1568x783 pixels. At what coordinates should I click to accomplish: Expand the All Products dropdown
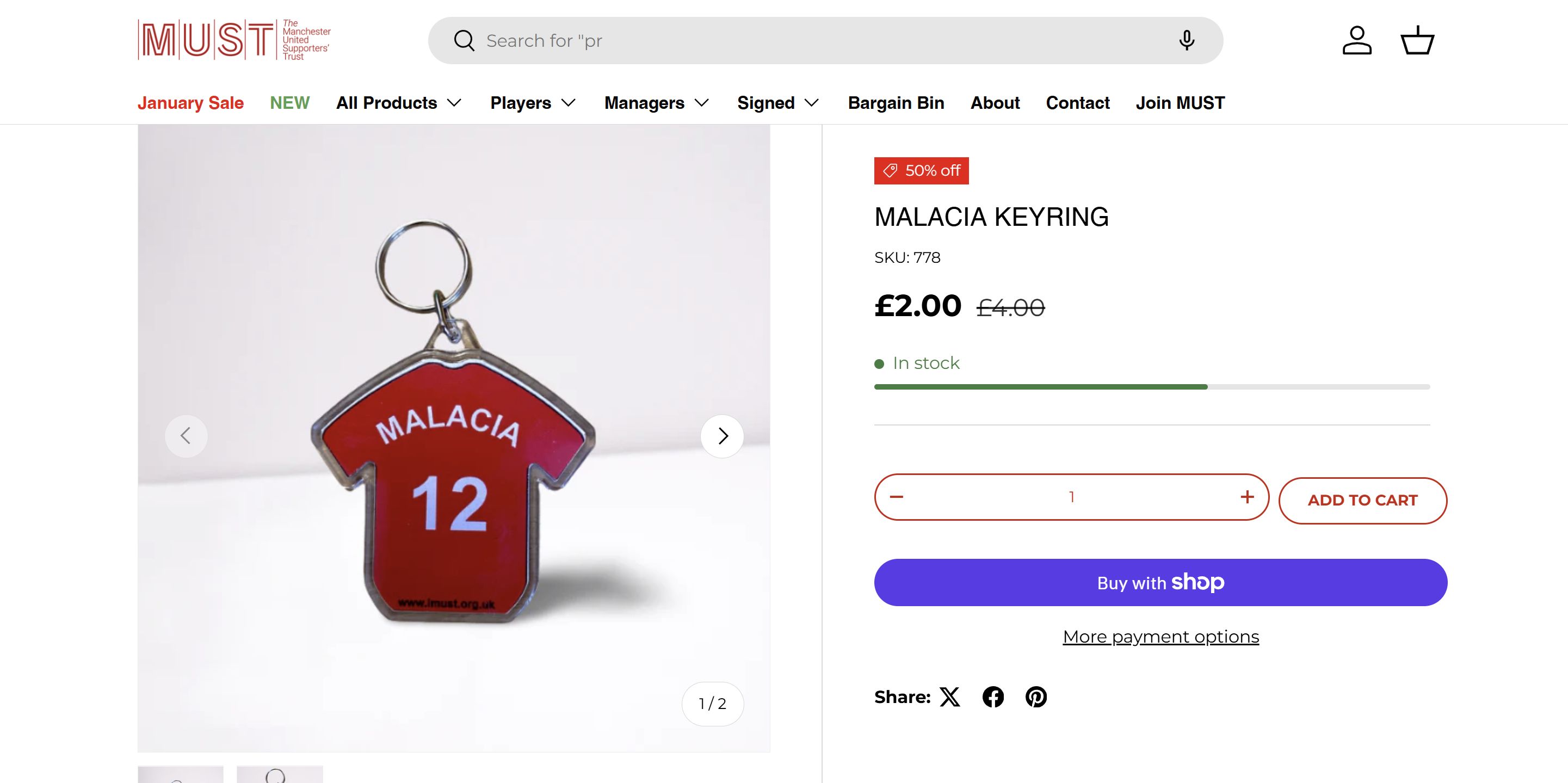click(x=399, y=103)
